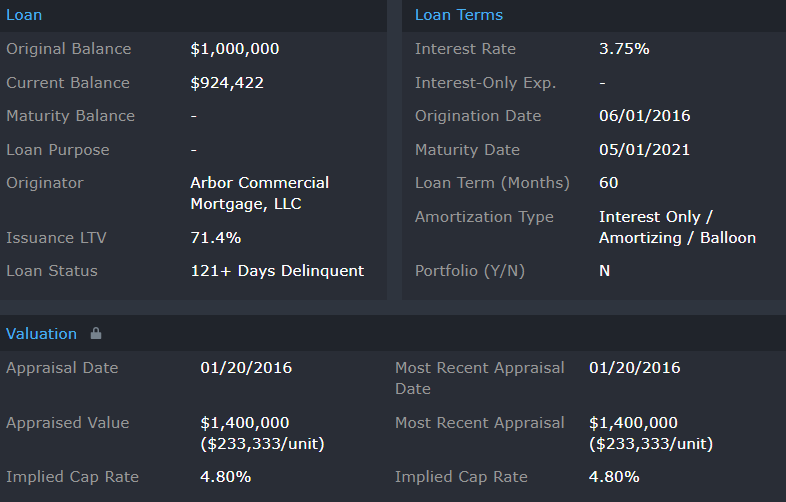786x502 pixels.
Task: Click the maturity date 05/01/2021
Action: pyautogui.click(x=644, y=150)
